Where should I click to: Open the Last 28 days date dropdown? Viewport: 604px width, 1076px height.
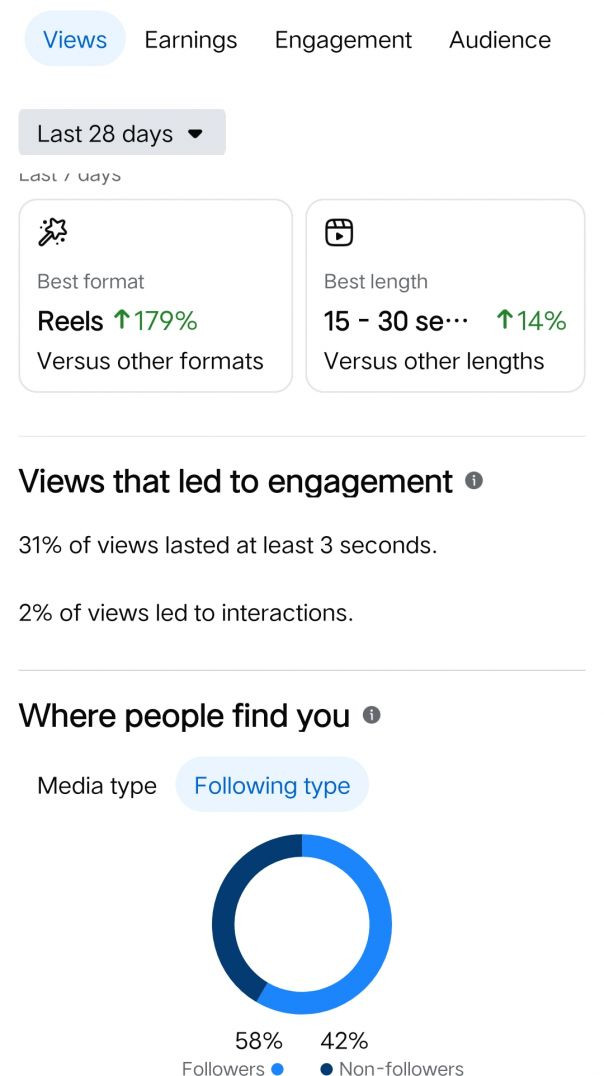point(121,133)
